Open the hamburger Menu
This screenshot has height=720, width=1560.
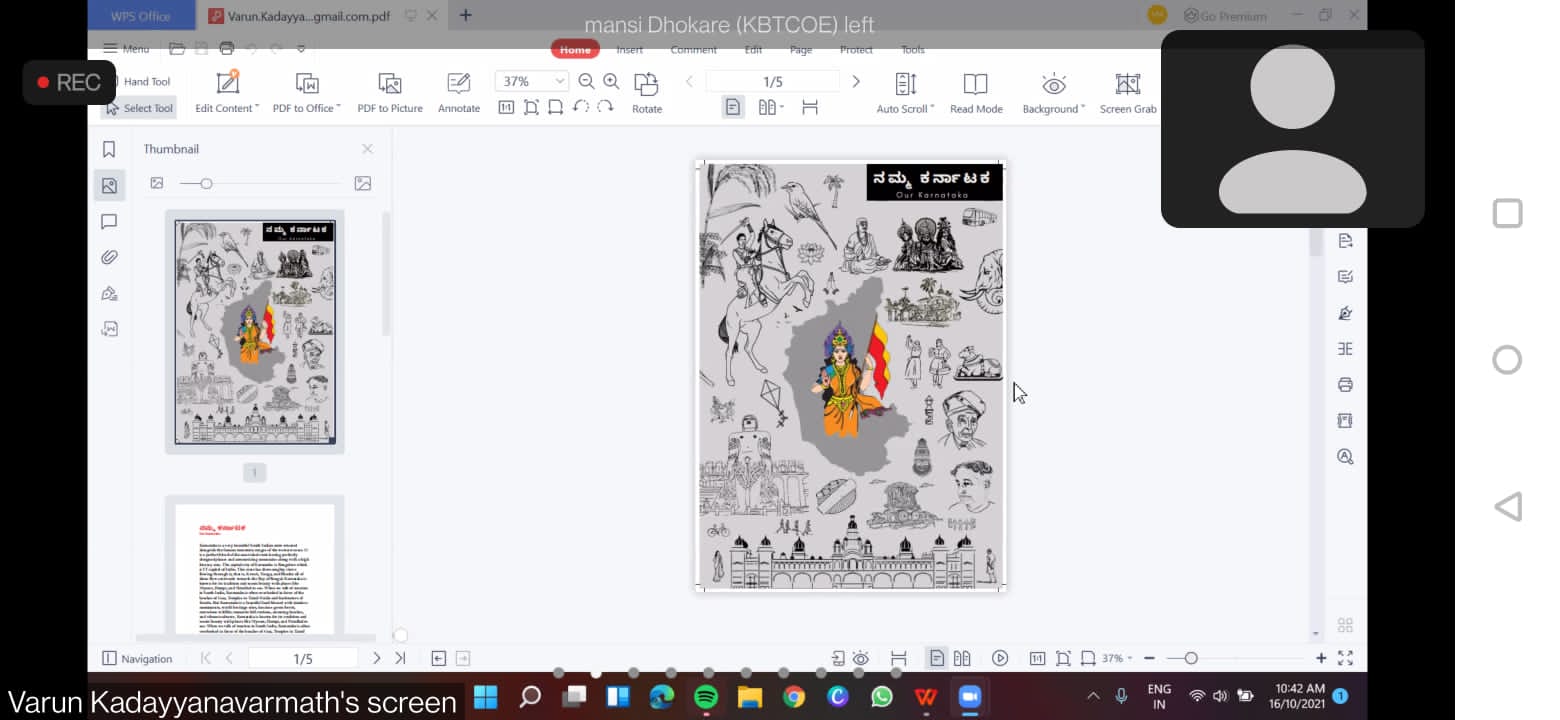126,48
